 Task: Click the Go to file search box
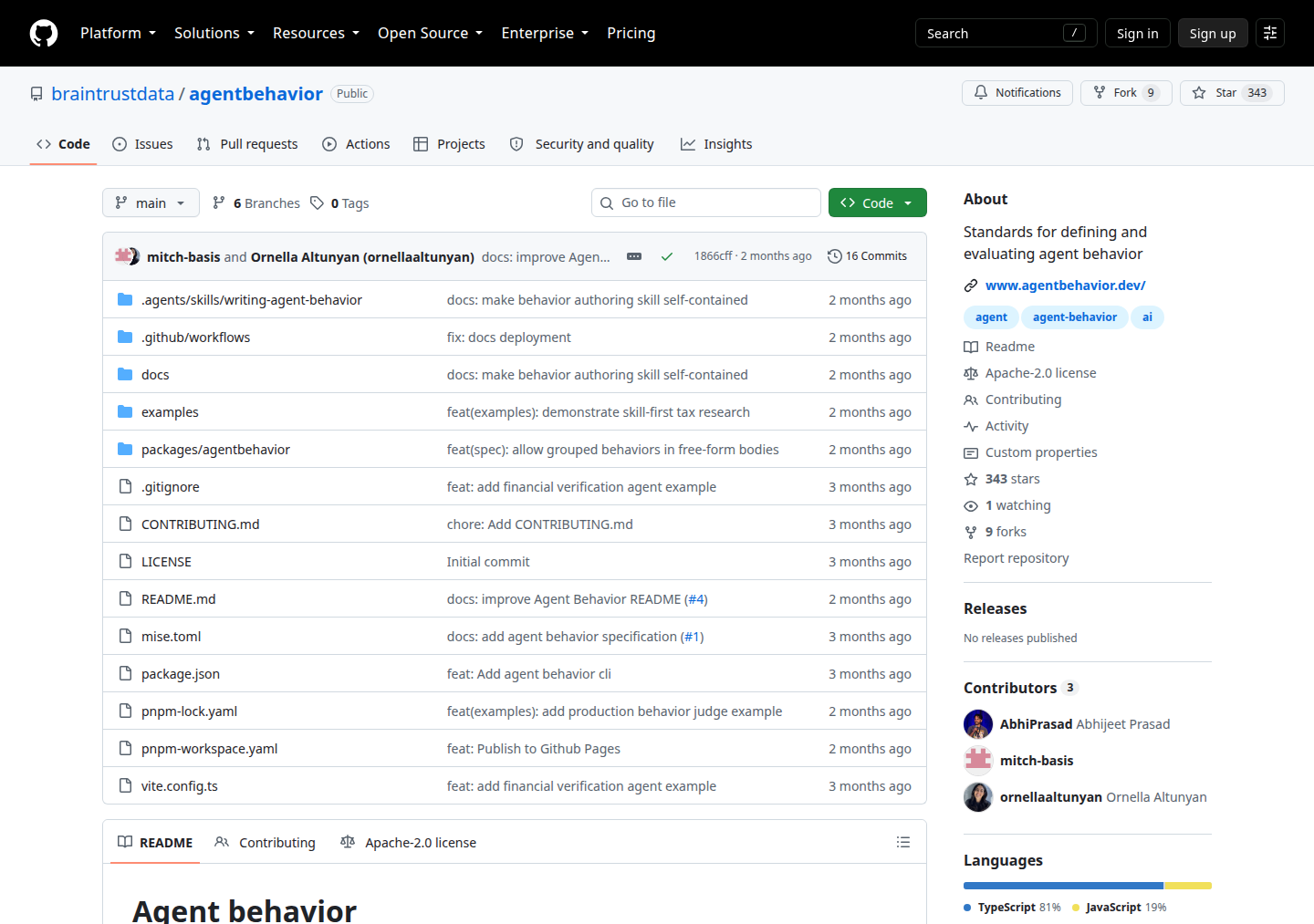pyautogui.click(x=706, y=202)
